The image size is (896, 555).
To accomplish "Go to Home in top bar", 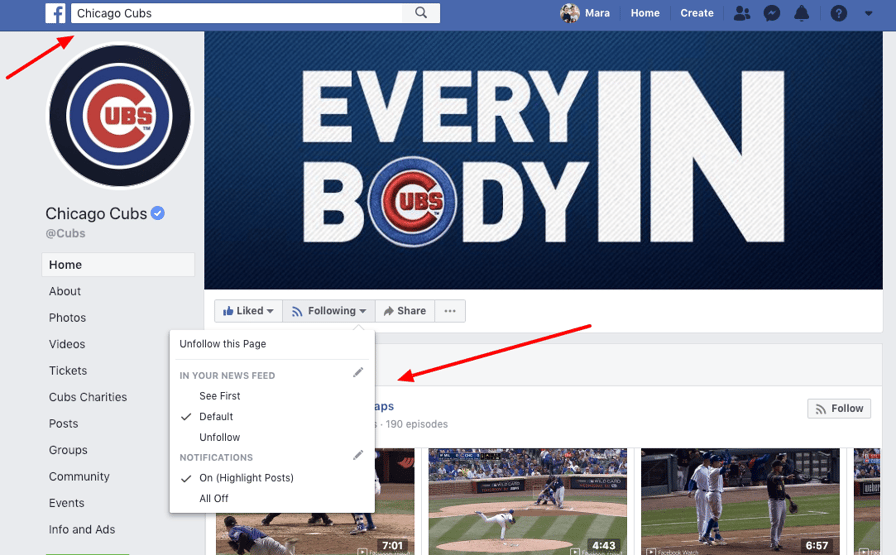I will pos(645,13).
